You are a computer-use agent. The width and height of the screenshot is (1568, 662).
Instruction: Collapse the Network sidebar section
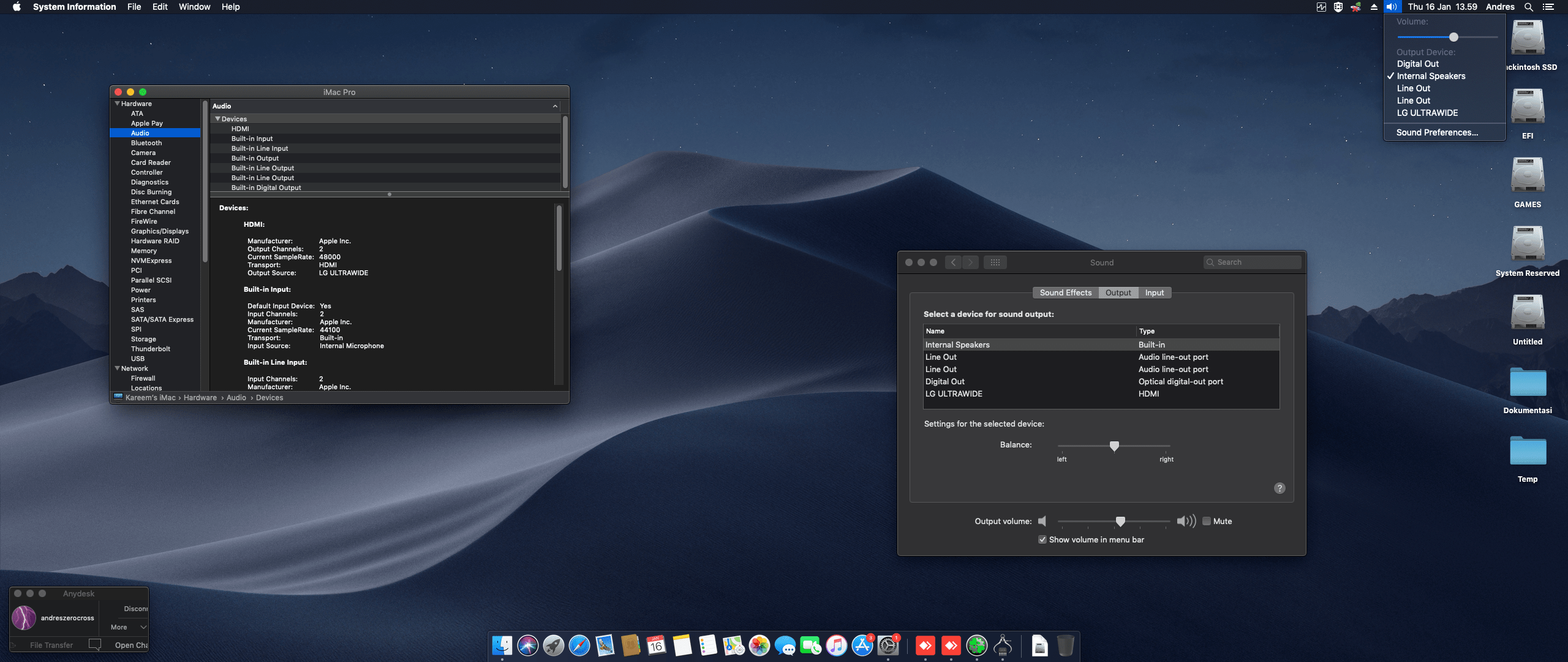117,368
